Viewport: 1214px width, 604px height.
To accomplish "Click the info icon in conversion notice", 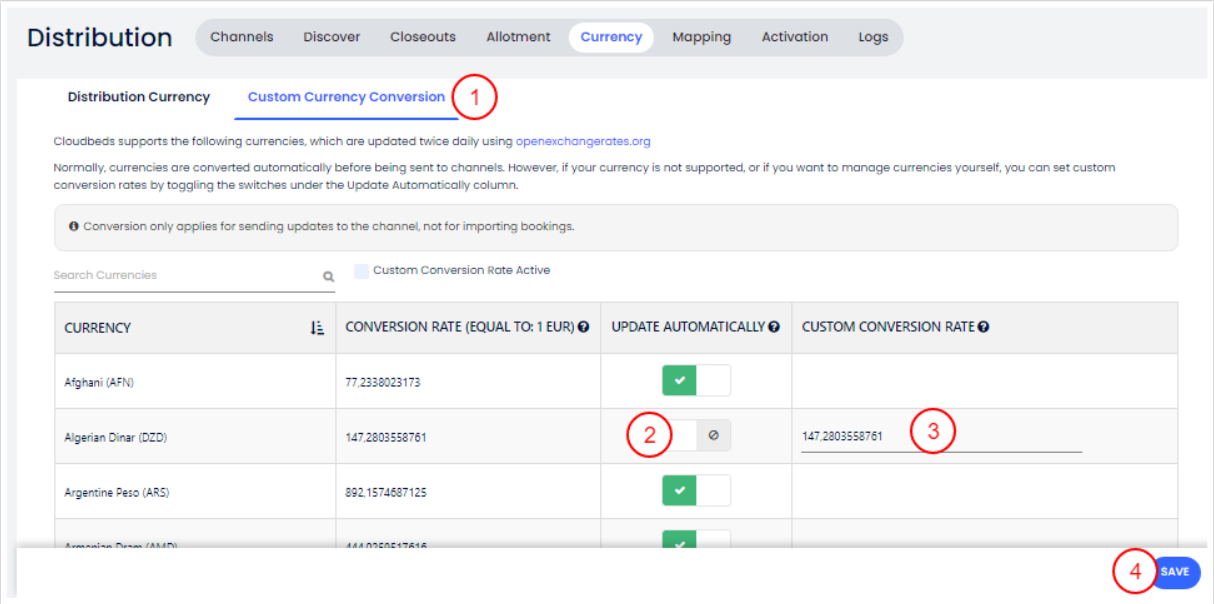I will [74, 227].
